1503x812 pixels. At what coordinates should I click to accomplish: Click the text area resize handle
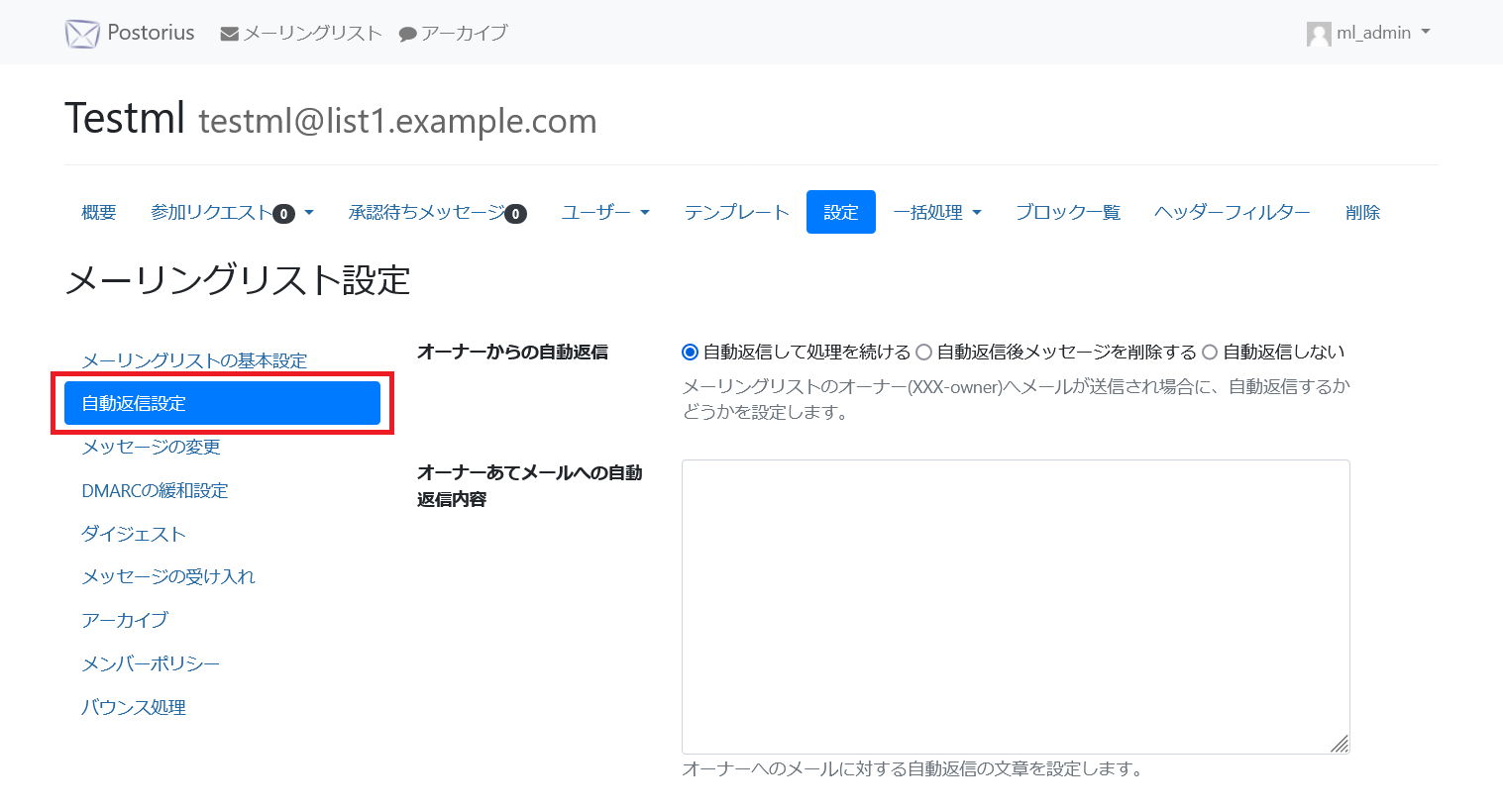(x=1340, y=744)
